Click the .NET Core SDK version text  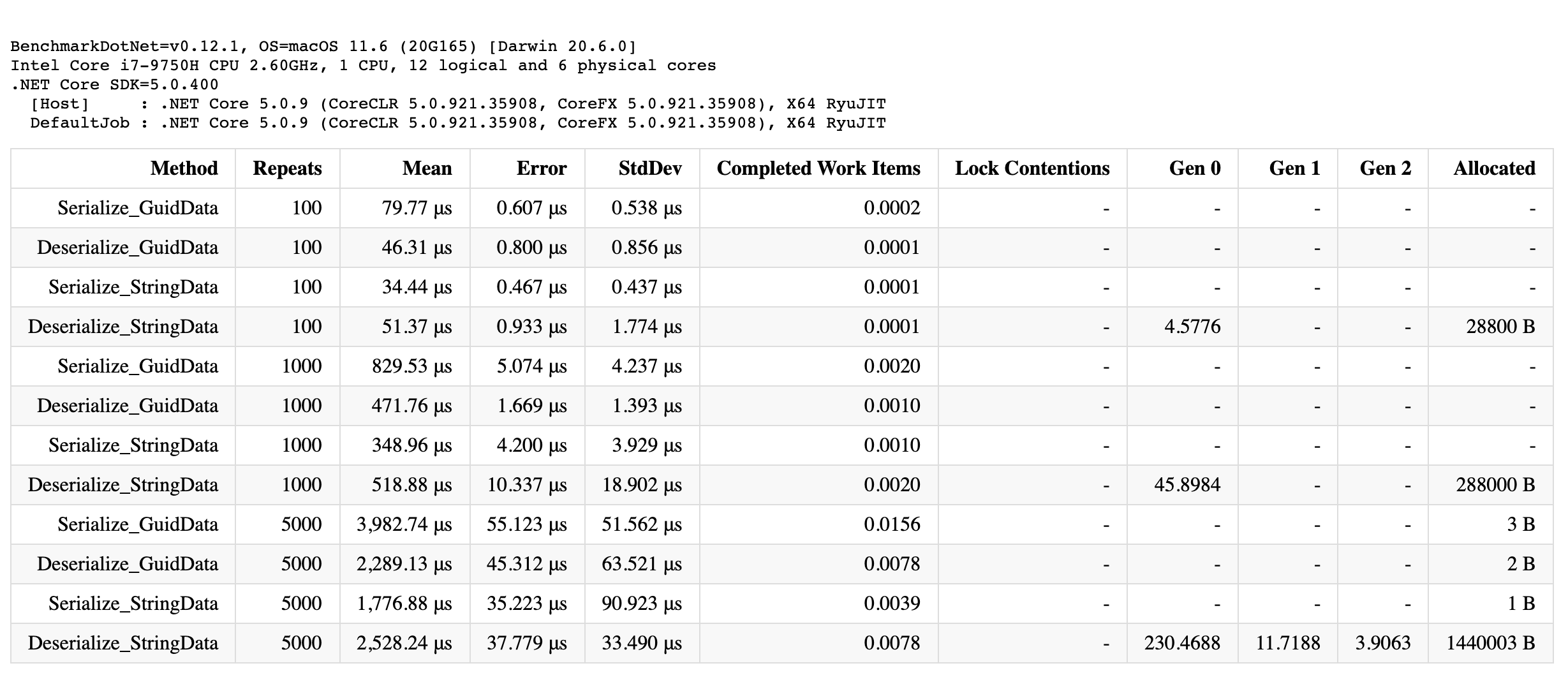click(x=115, y=84)
